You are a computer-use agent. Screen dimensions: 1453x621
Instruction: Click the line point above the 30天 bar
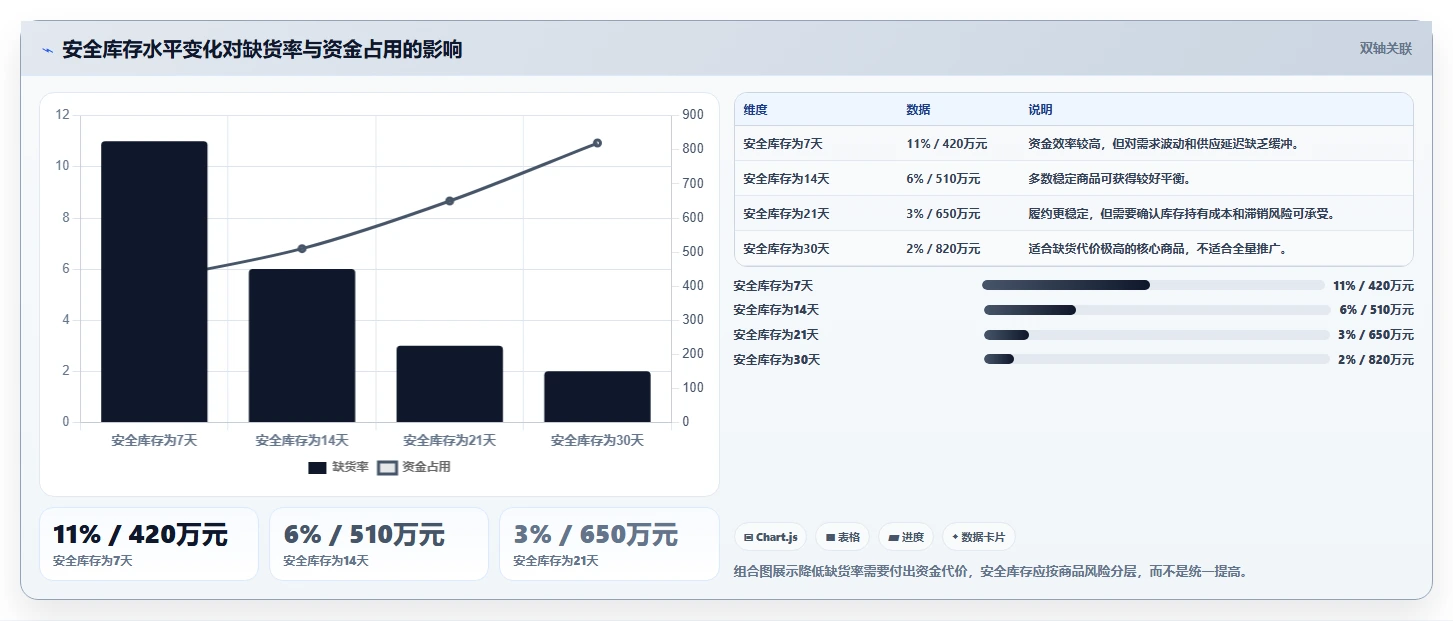597,143
